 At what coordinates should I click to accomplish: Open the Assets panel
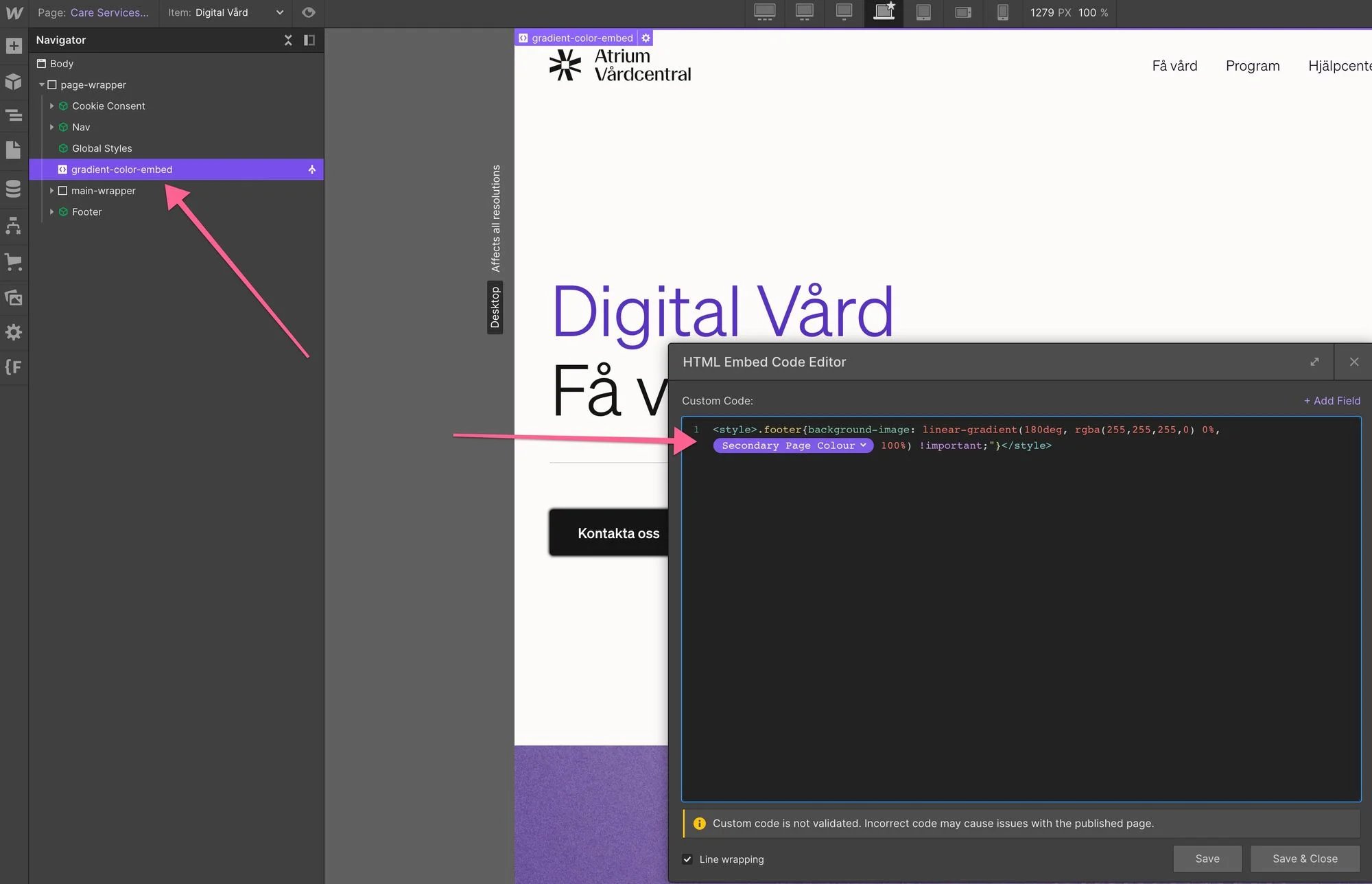point(14,297)
